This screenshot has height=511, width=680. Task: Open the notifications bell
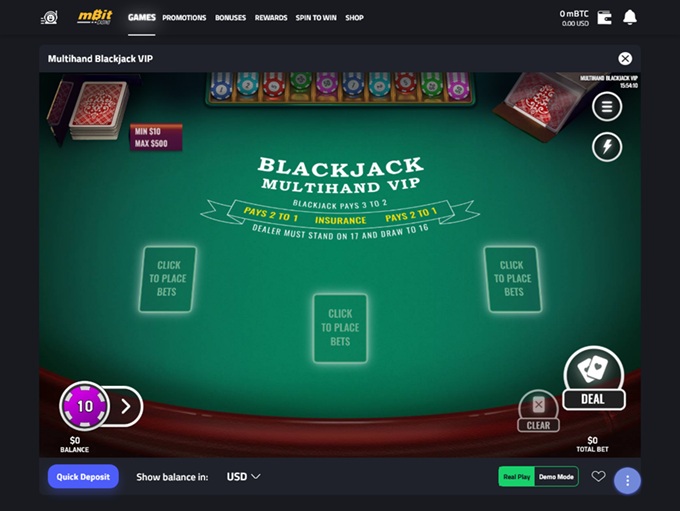[630, 17]
